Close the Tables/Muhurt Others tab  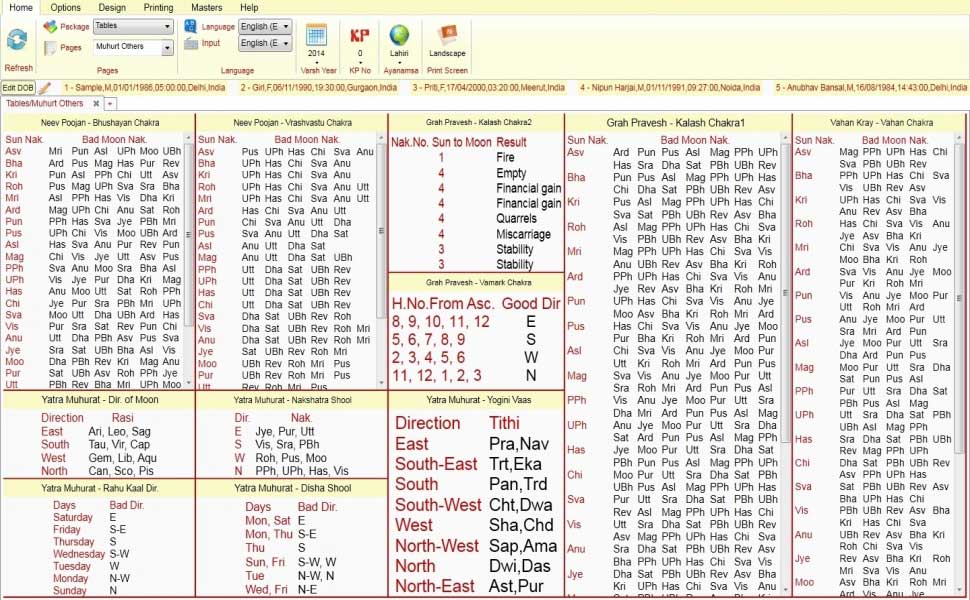pyautogui.click(x=96, y=103)
